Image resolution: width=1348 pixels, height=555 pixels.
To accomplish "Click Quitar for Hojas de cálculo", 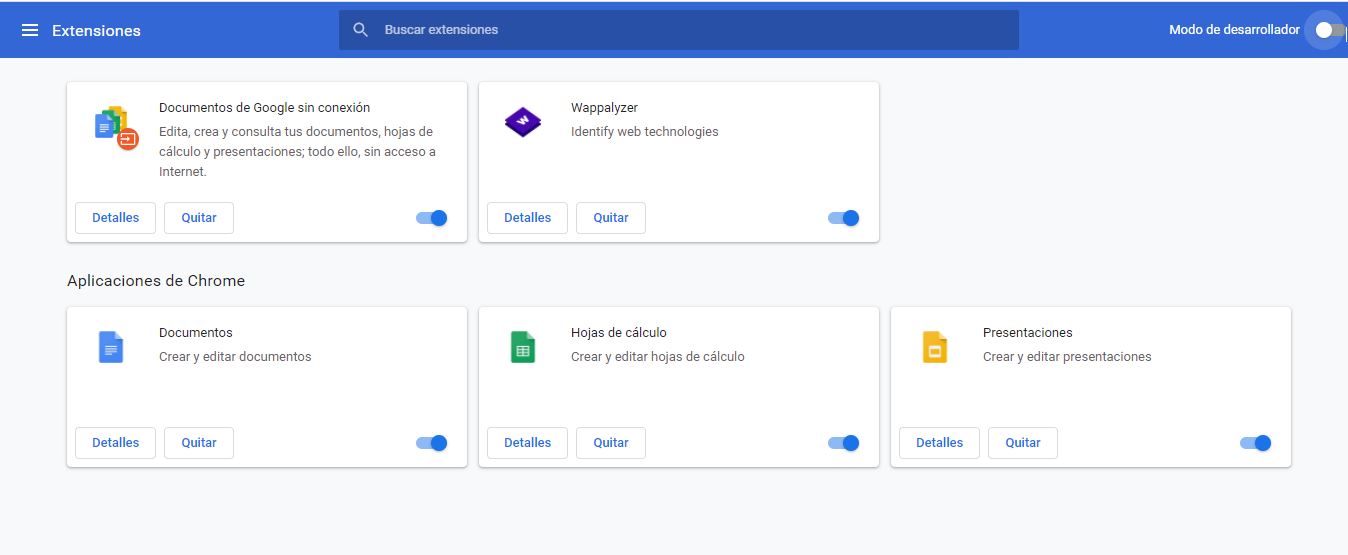I will click(x=611, y=443).
